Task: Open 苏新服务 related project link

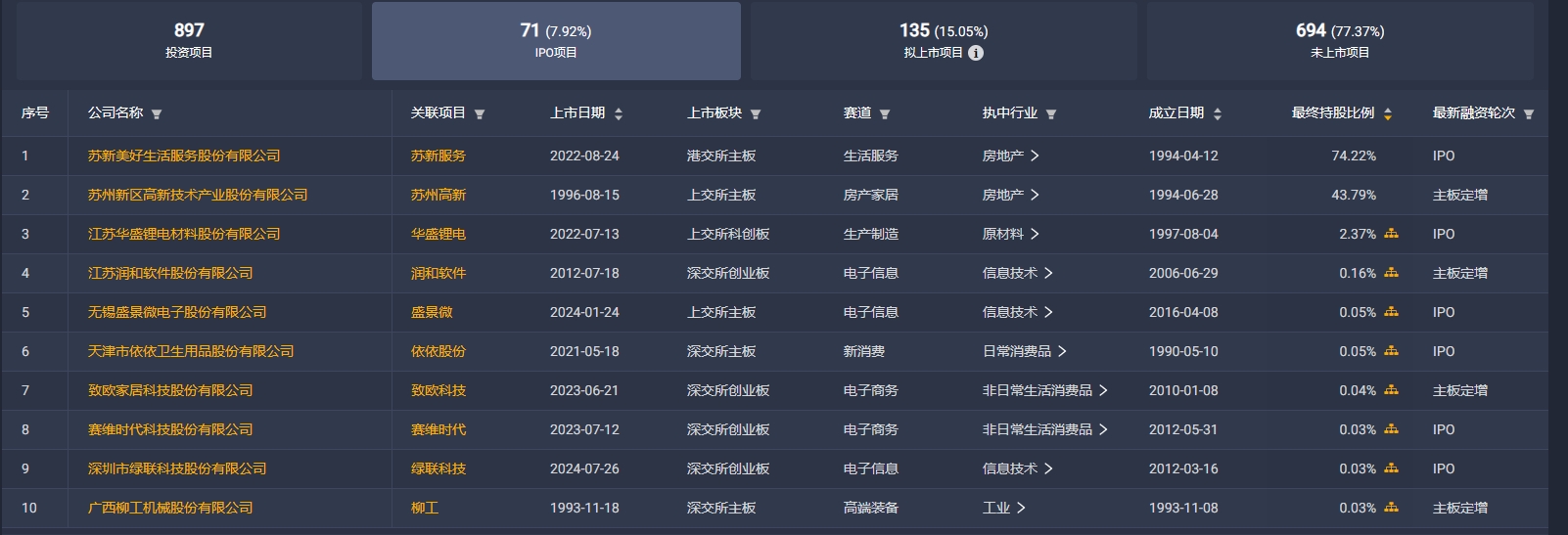Action: [x=438, y=156]
